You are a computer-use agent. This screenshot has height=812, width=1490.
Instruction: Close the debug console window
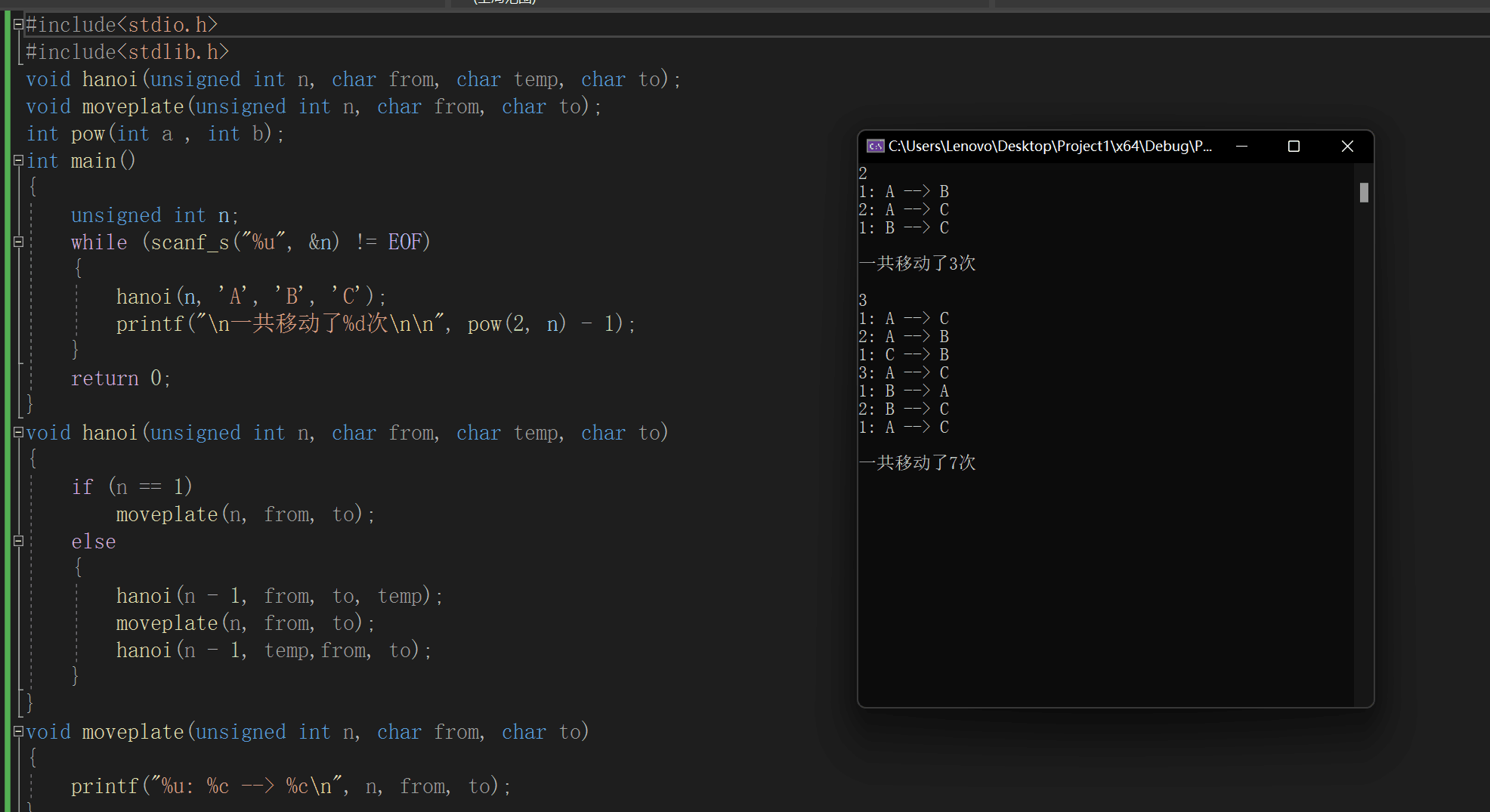coord(1347,146)
